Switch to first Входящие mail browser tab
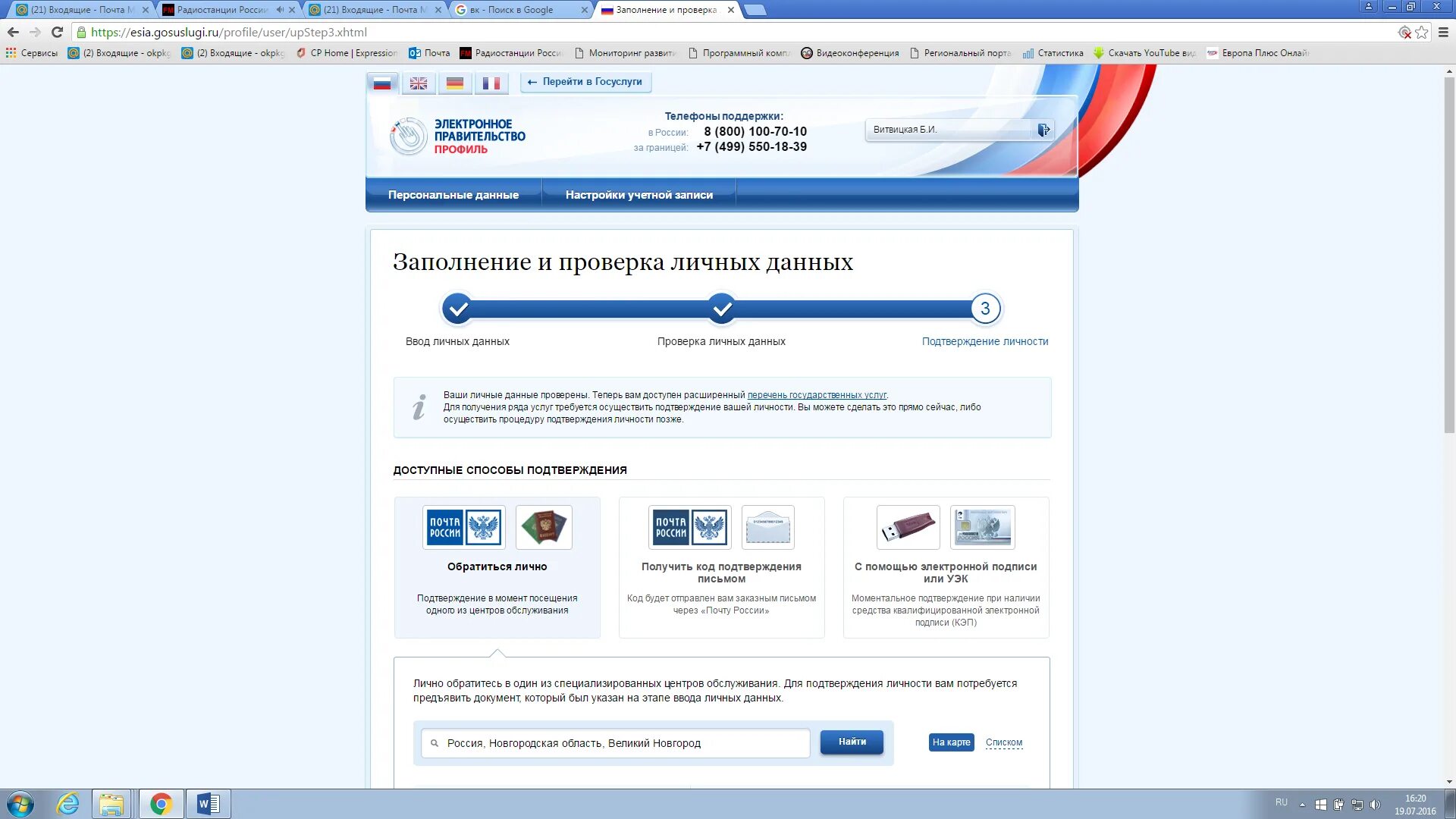1456x819 pixels. (x=76, y=10)
